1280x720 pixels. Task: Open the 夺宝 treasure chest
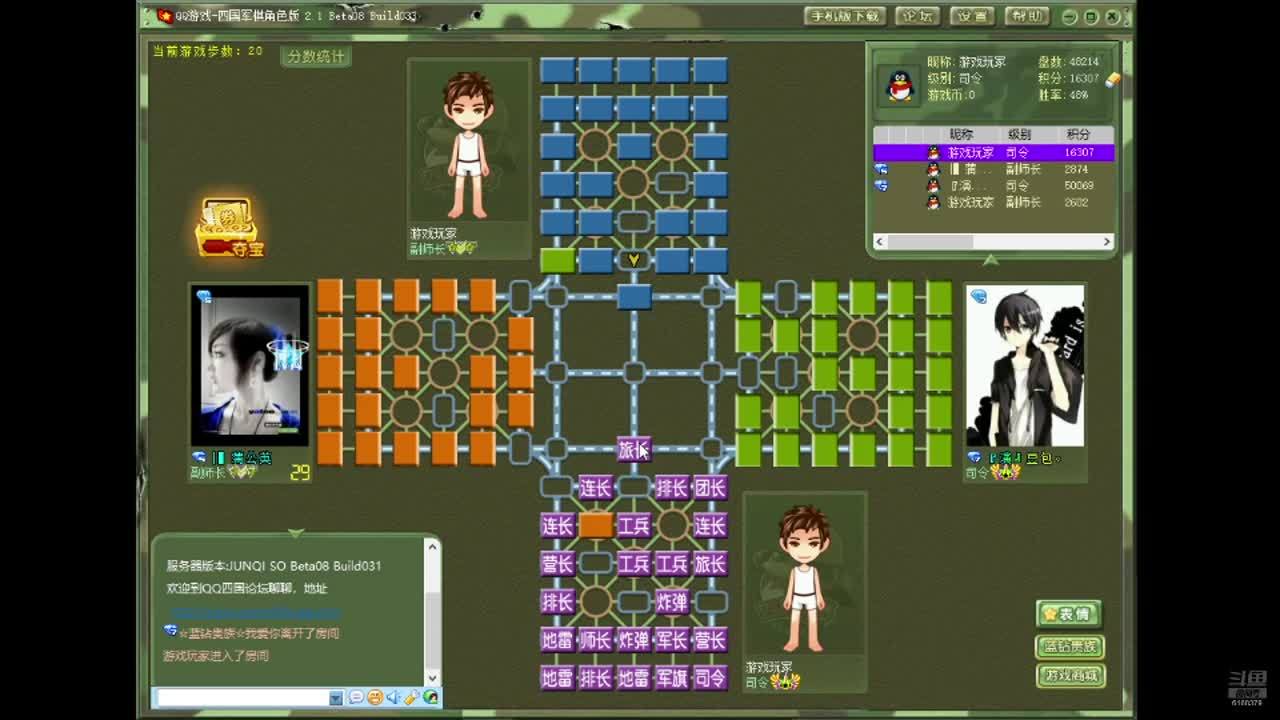click(230, 227)
